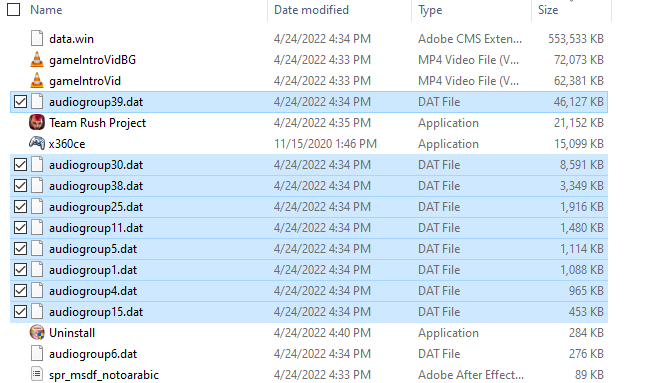Sort by the Type column header
The width and height of the screenshot is (669, 383).
tap(430, 10)
